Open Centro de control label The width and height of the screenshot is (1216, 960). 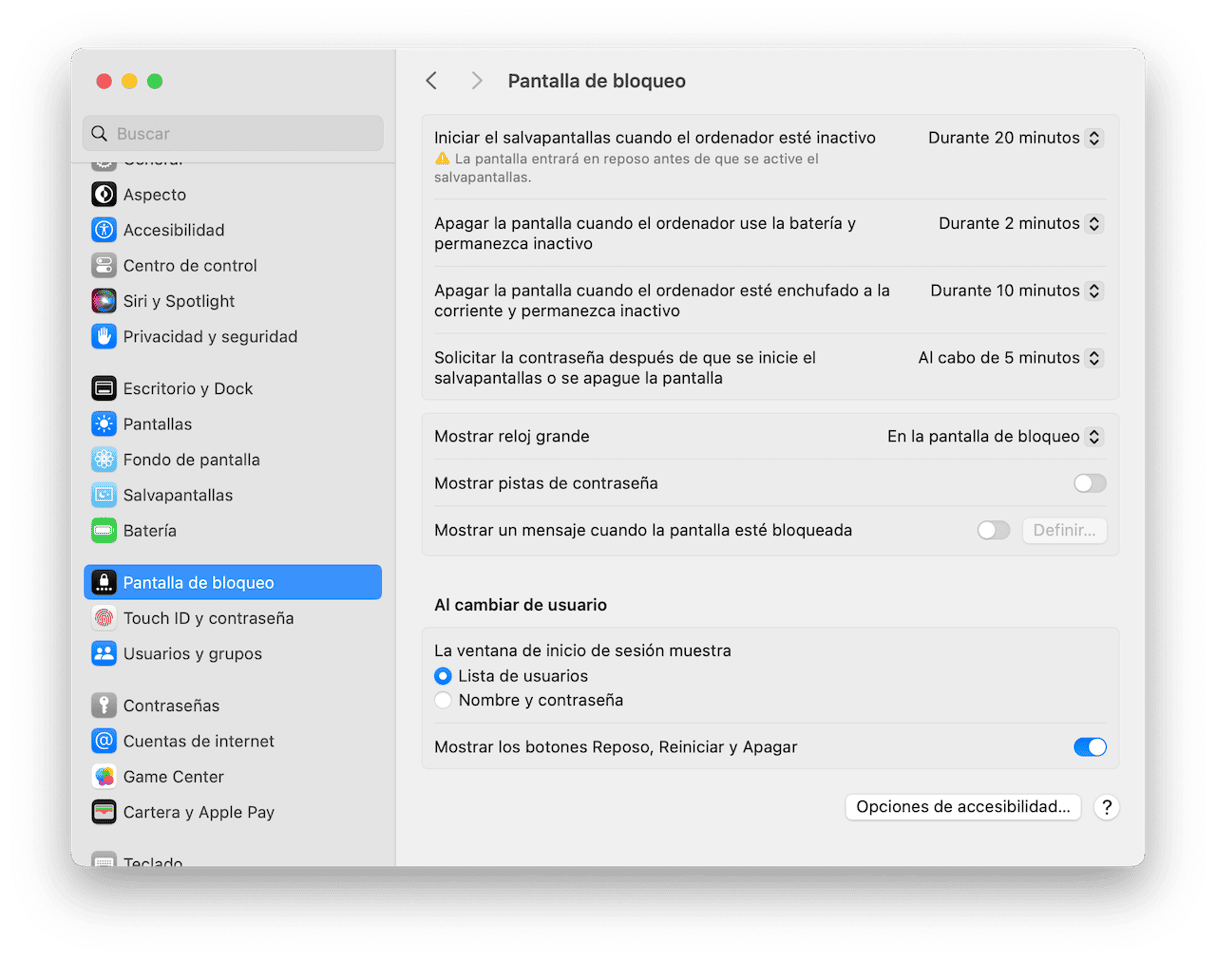pyautogui.click(x=190, y=266)
